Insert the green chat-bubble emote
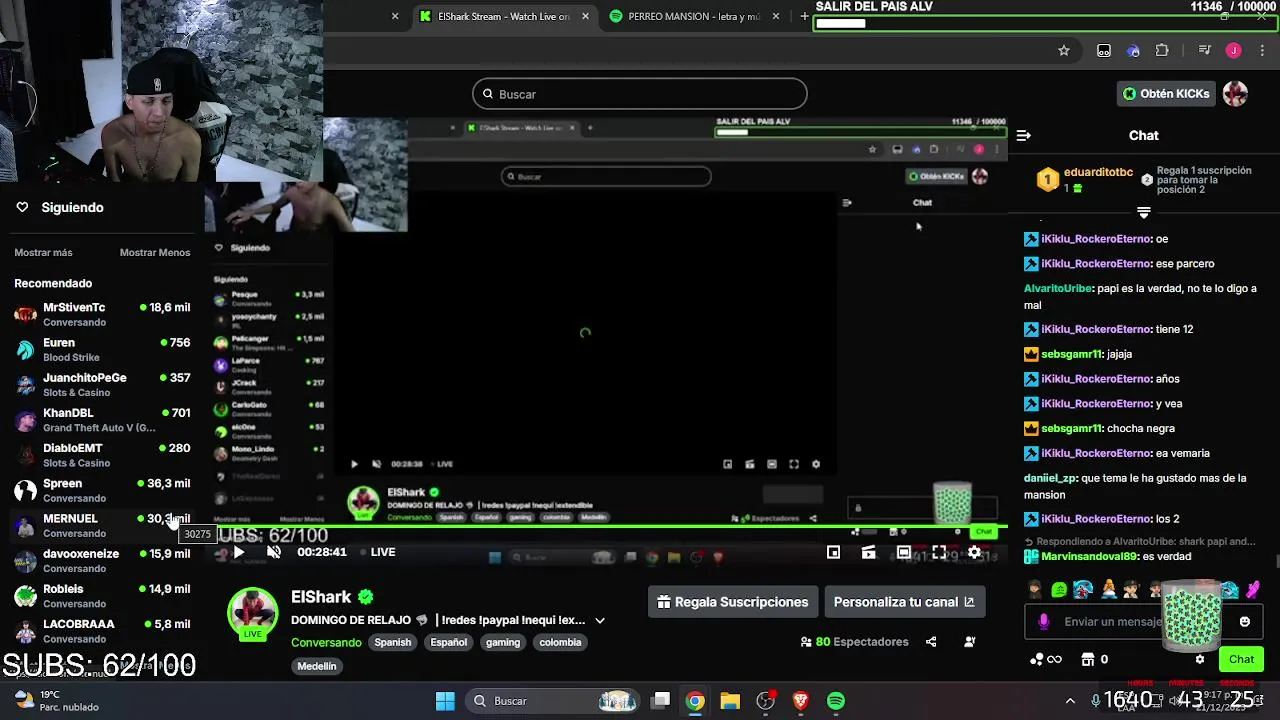 click(x=1059, y=590)
